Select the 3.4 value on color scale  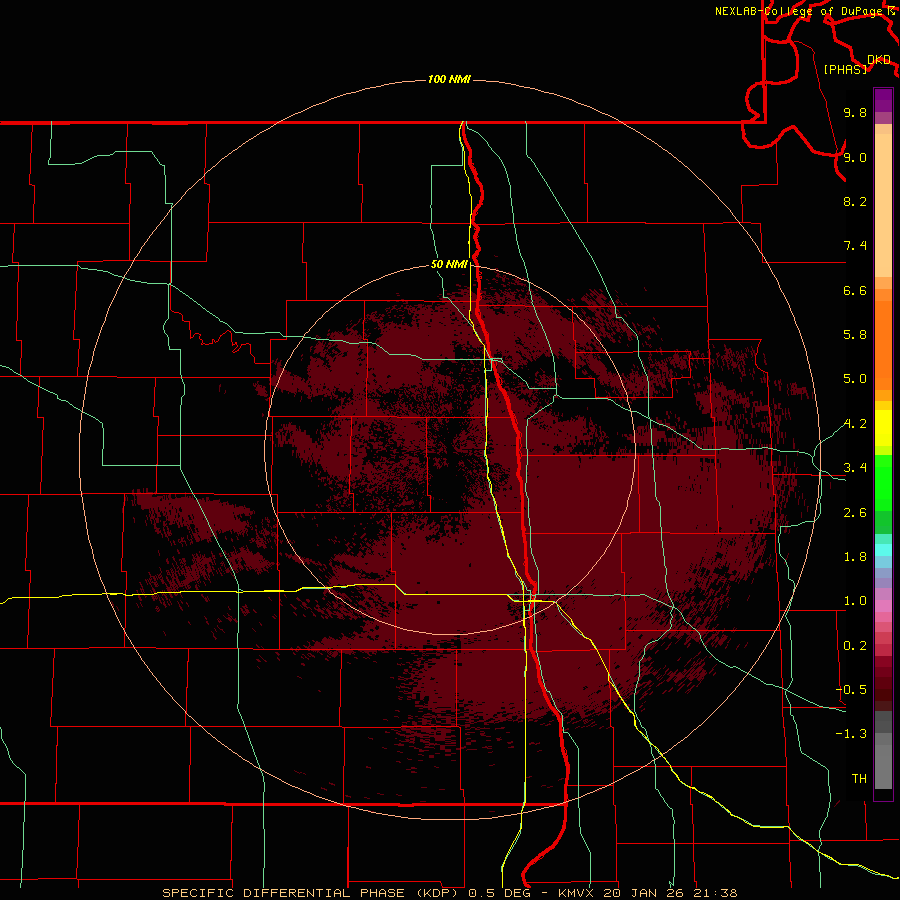(x=855, y=468)
